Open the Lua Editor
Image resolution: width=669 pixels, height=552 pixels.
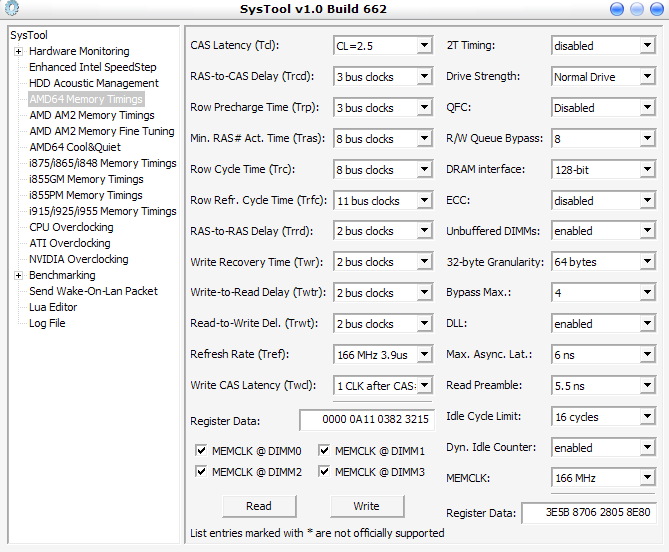53,307
